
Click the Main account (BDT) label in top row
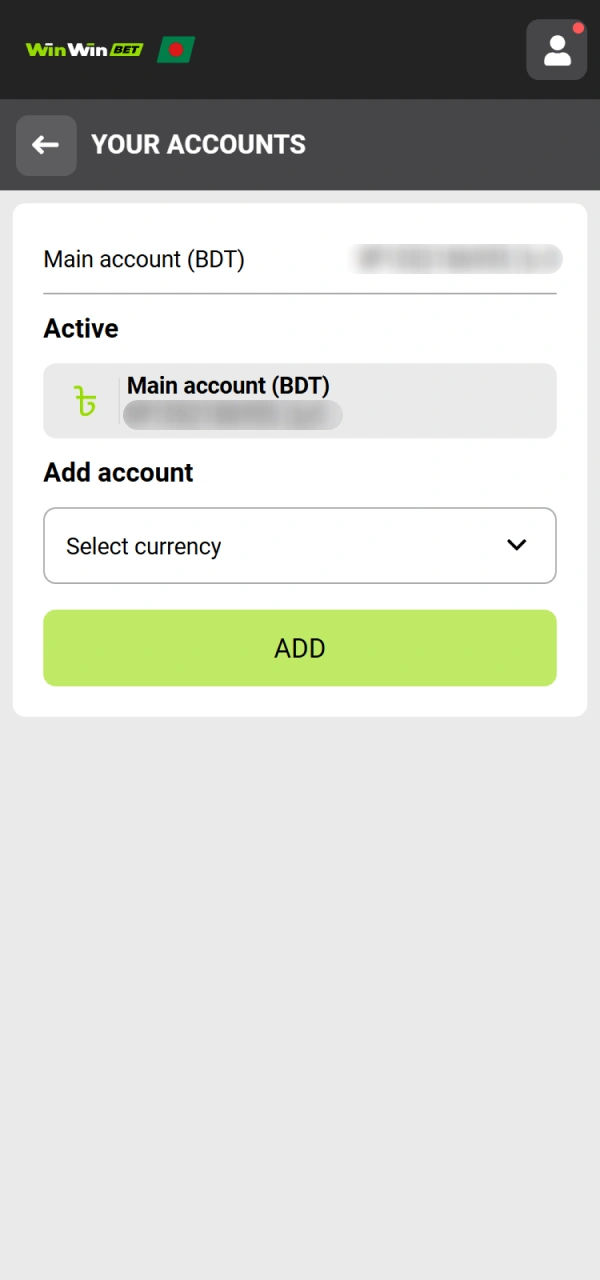[144, 260]
